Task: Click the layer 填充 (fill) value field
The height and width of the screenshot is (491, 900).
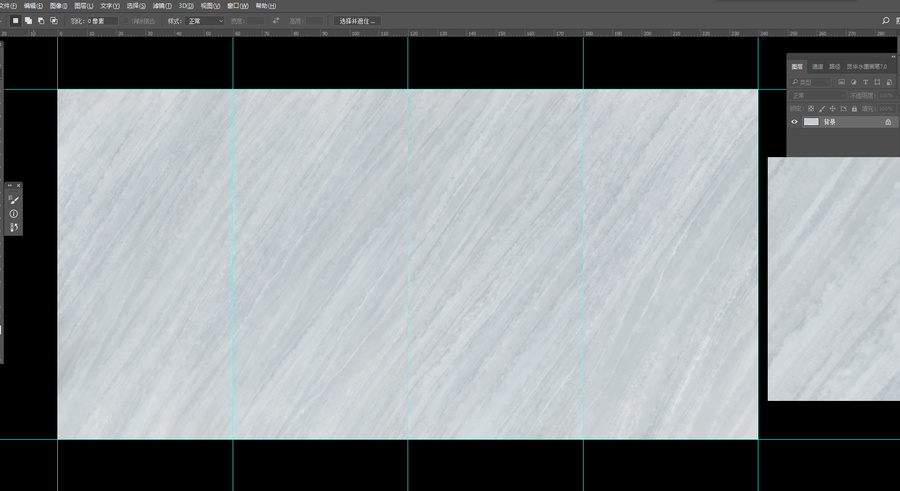Action: point(886,109)
